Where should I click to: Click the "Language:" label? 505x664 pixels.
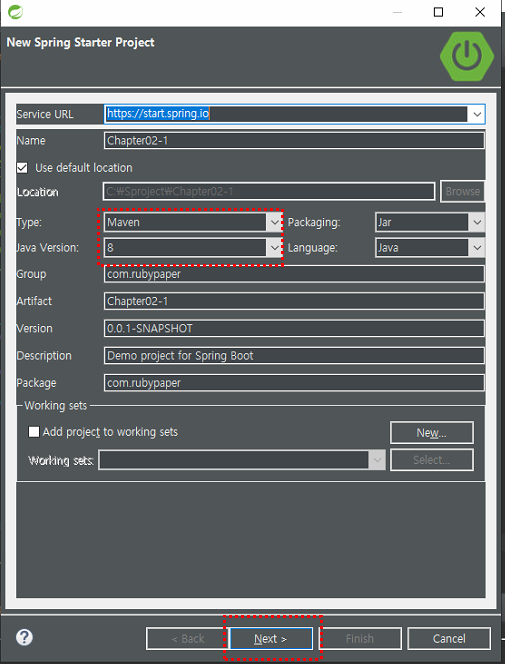[x=313, y=248]
